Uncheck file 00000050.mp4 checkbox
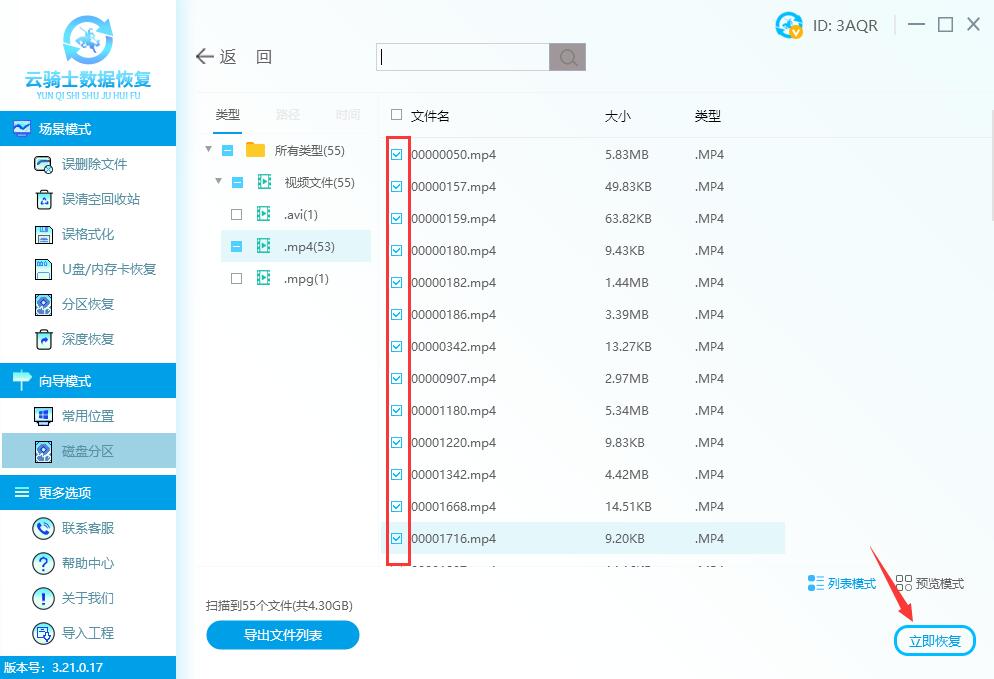The height and width of the screenshot is (679, 994). [397, 155]
